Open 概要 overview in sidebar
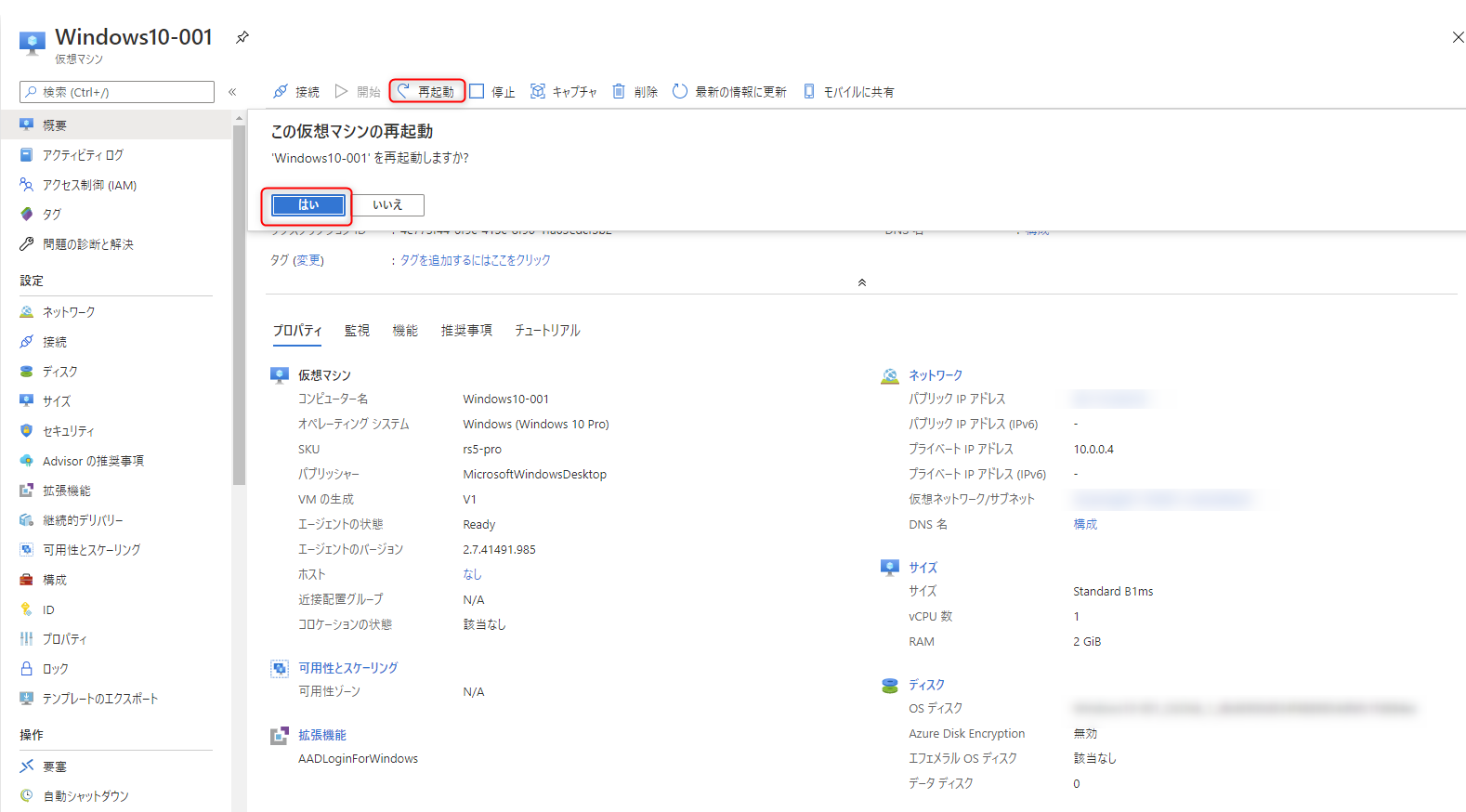The width and height of the screenshot is (1466, 812). coord(116,124)
